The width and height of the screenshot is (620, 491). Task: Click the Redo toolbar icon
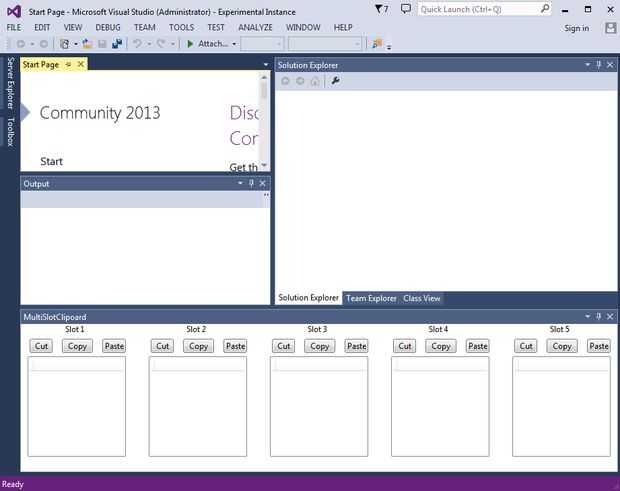(161, 43)
